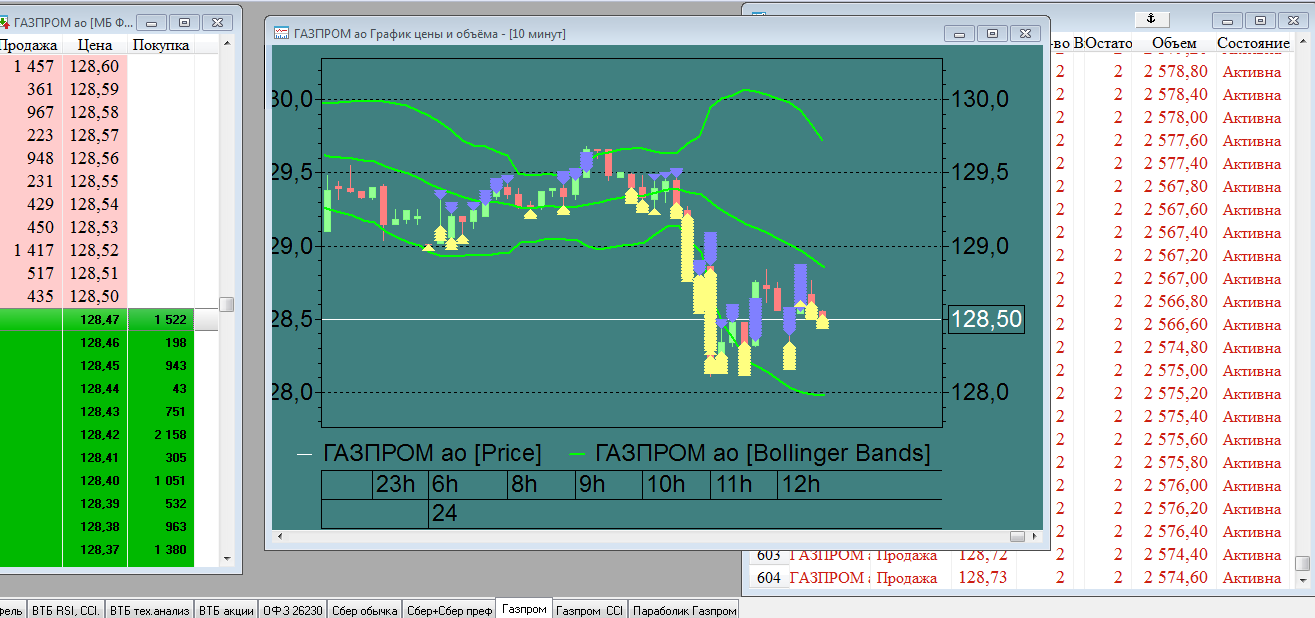Click Активна status in the 2 574,60 row

click(x=1251, y=578)
